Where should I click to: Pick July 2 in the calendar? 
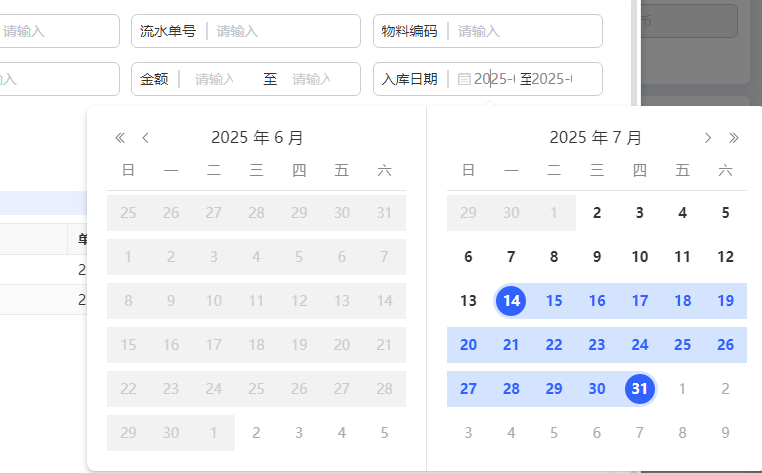[597, 213]
